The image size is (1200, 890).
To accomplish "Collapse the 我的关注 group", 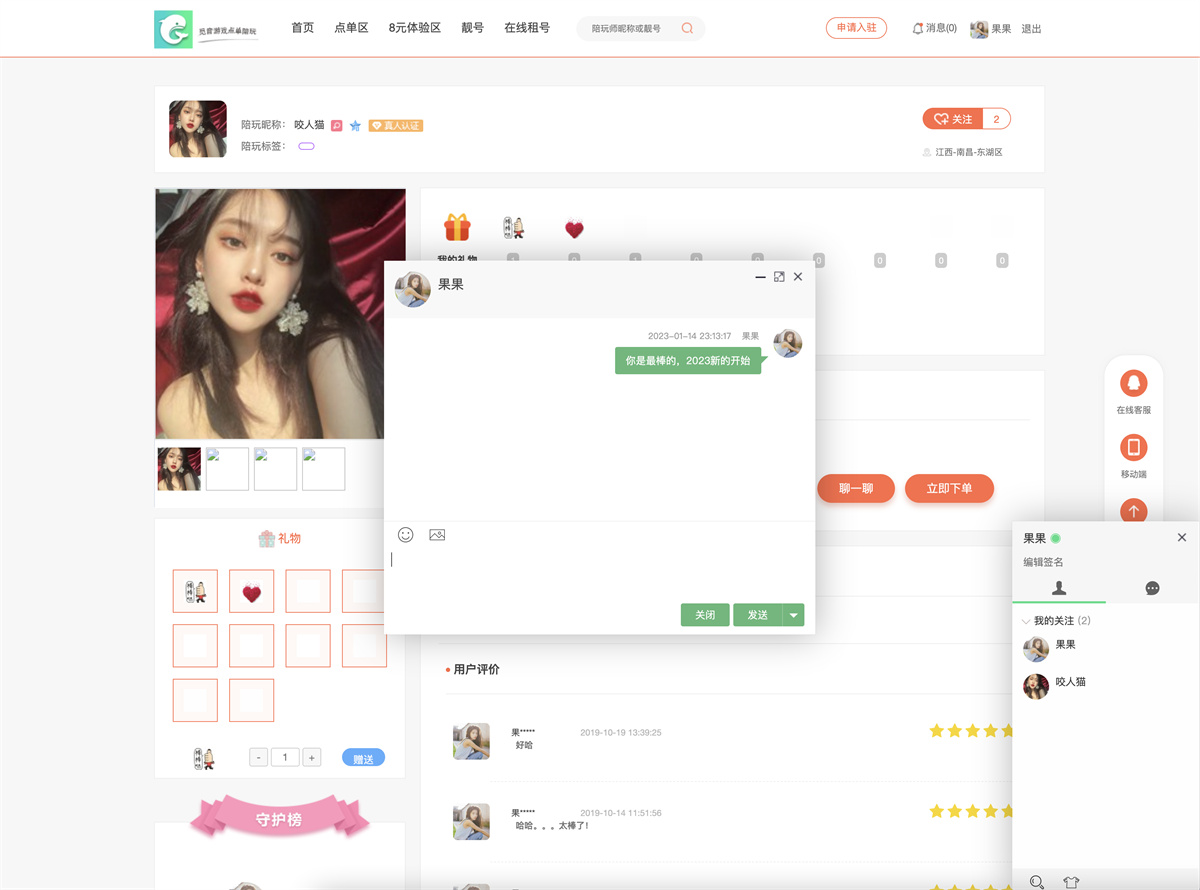I will [1027, 622].
